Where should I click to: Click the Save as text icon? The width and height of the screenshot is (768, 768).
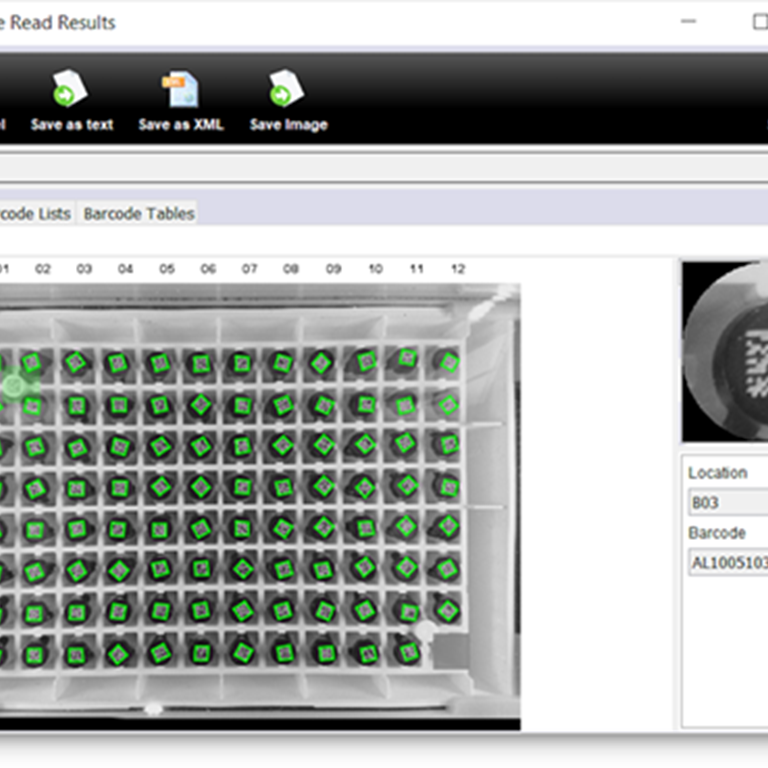tap(71, 103)
